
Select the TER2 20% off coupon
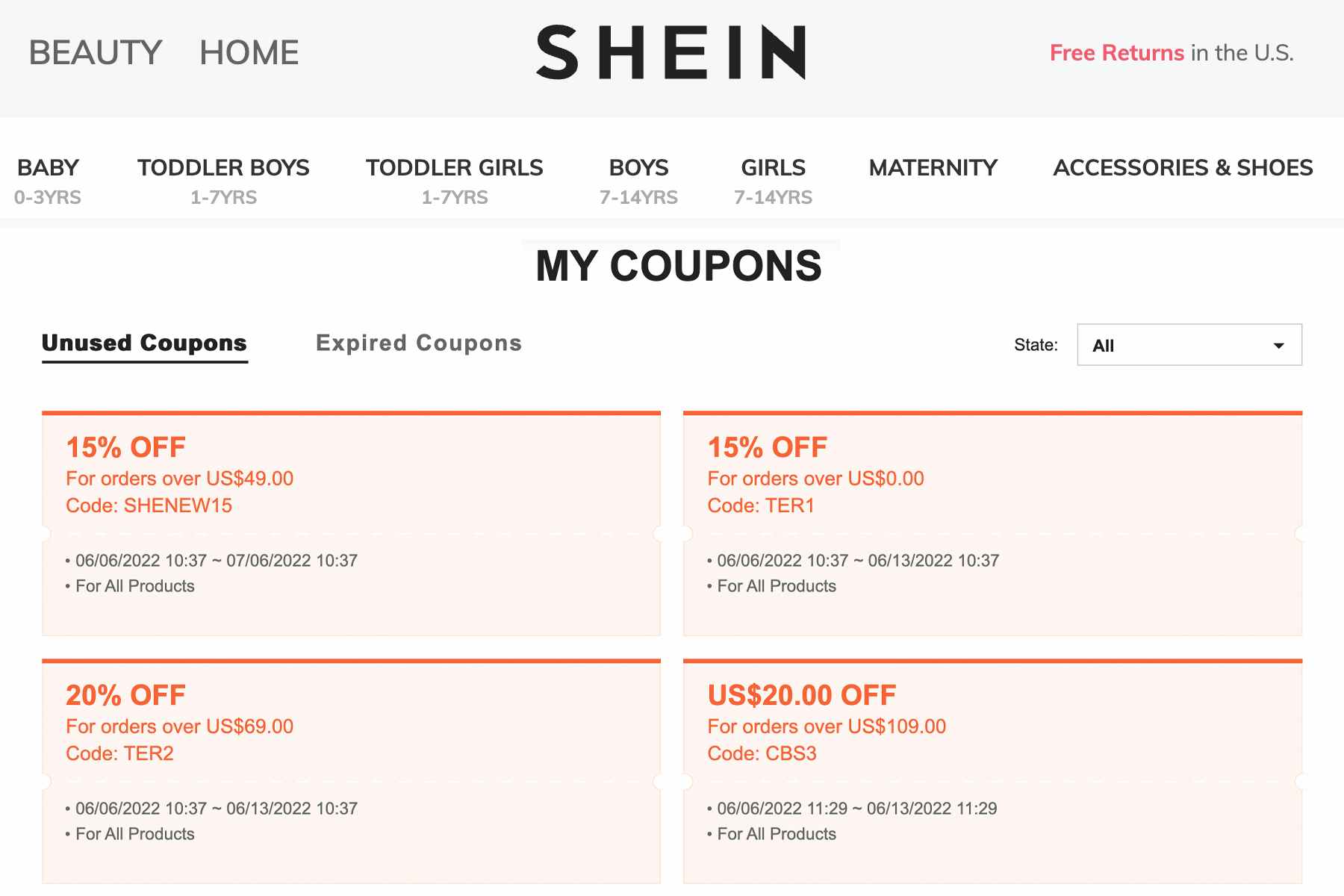point(351,769)
